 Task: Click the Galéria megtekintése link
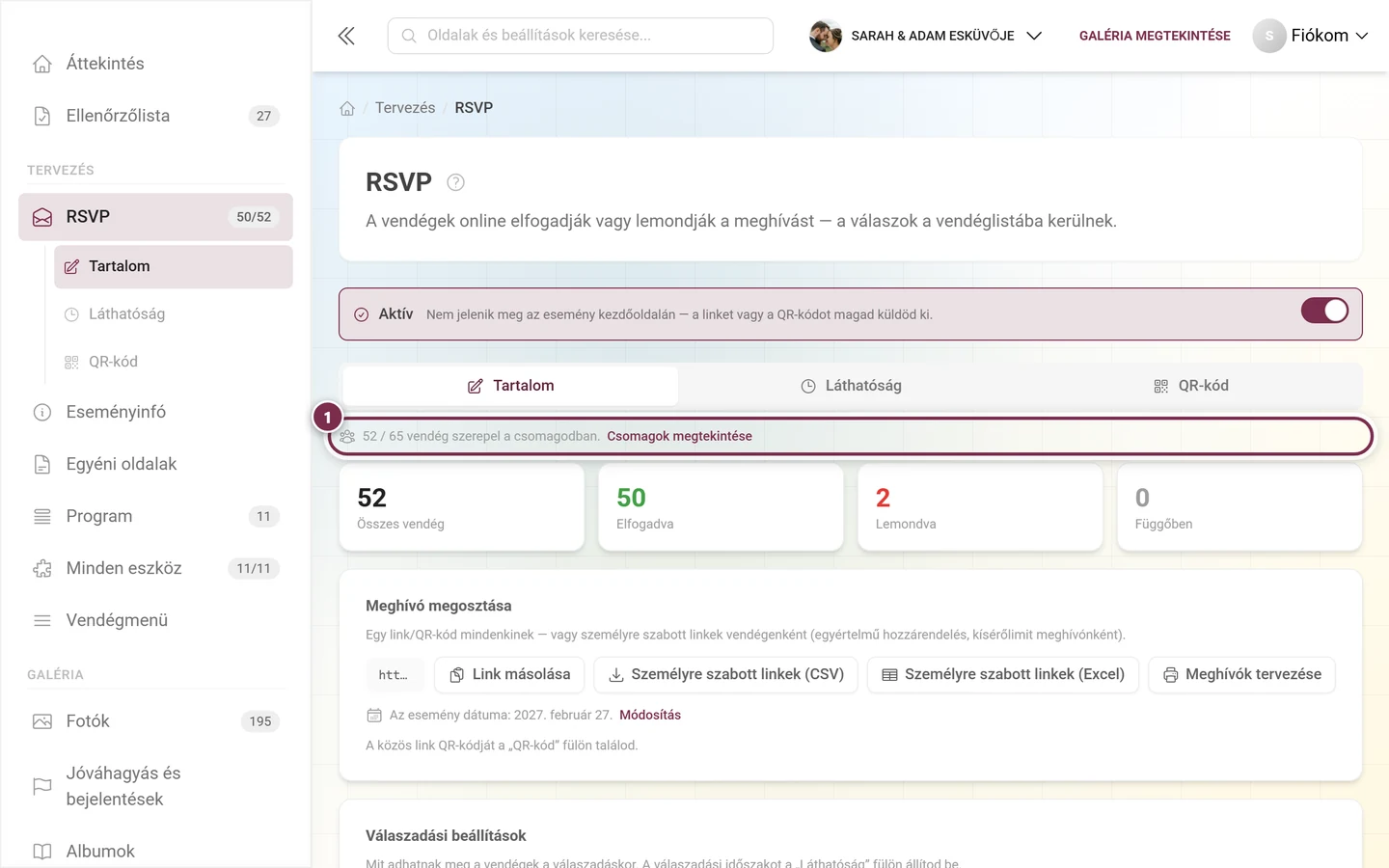(1155, 36)
